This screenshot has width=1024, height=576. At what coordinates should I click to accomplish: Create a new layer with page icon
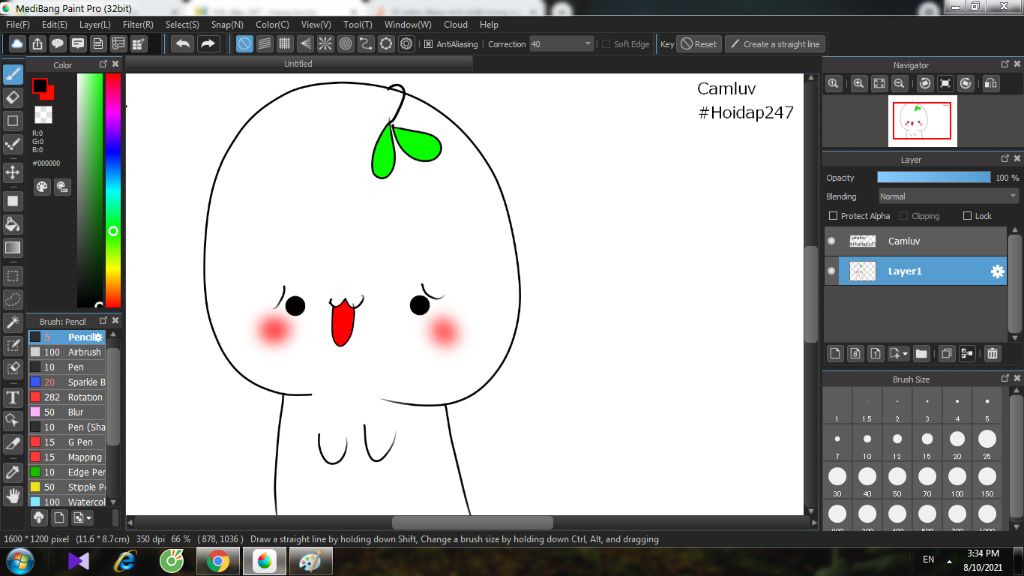point(835,353)
